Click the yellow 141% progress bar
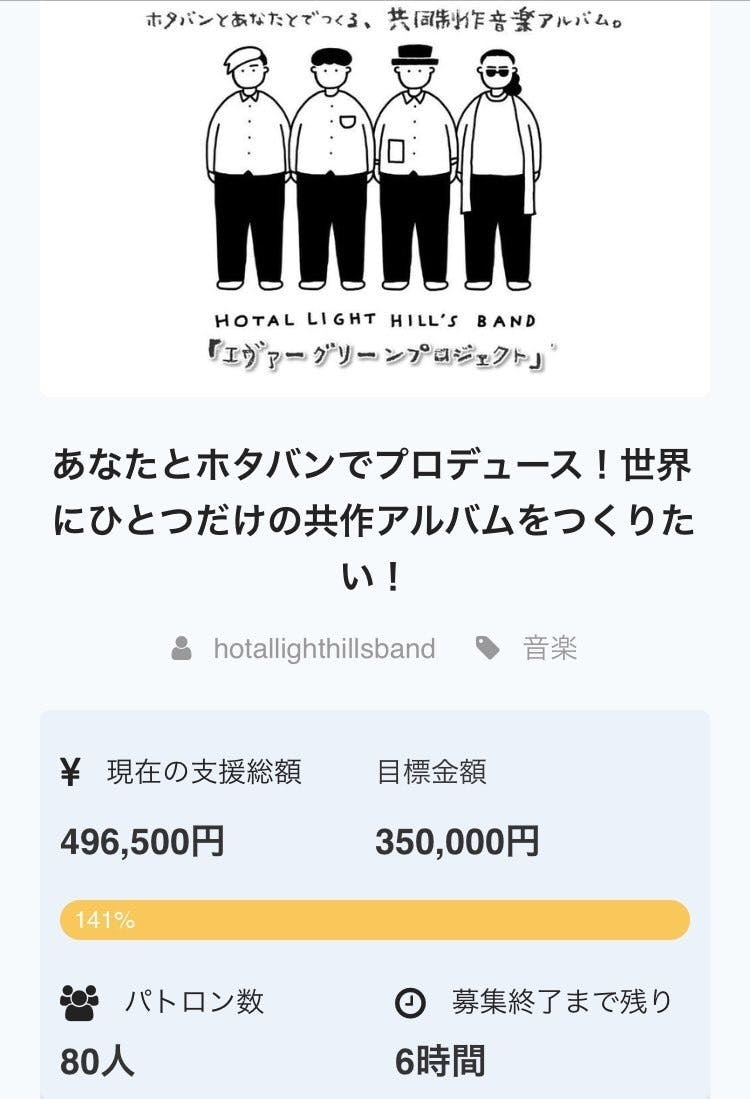This screenshot has width=750, height=1099. coord(375,920)
